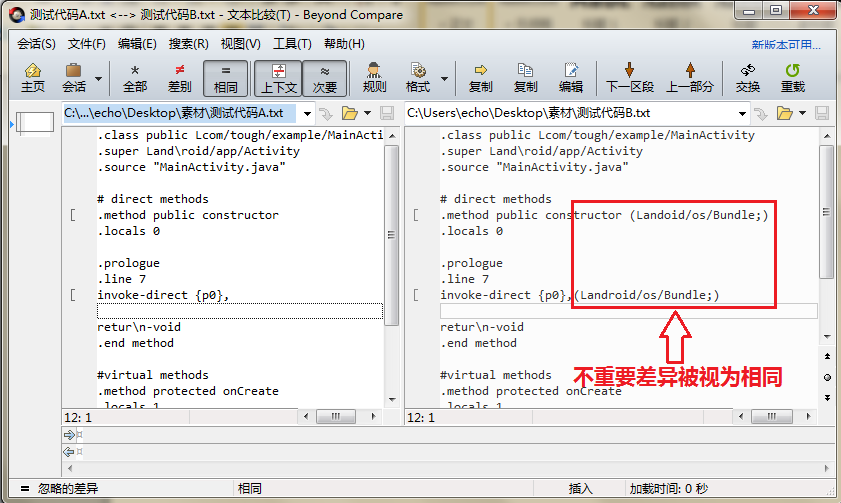Click the 格式 format icon
Viewport: 841px width, 503px height.
point(418,78)
